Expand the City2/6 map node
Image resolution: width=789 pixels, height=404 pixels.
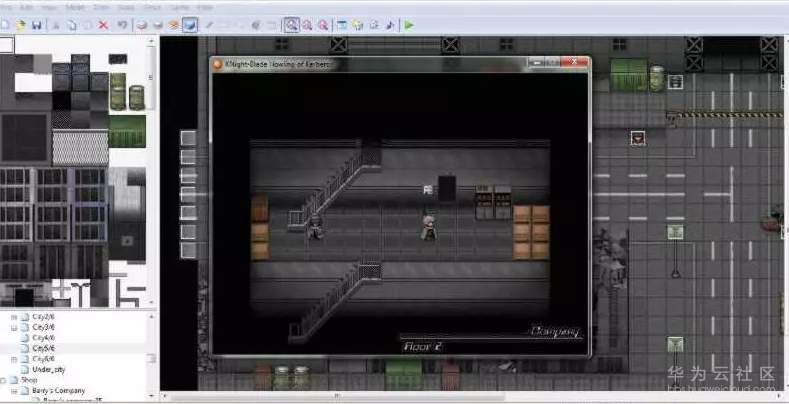pyautogui.click(x=14, y=317)
